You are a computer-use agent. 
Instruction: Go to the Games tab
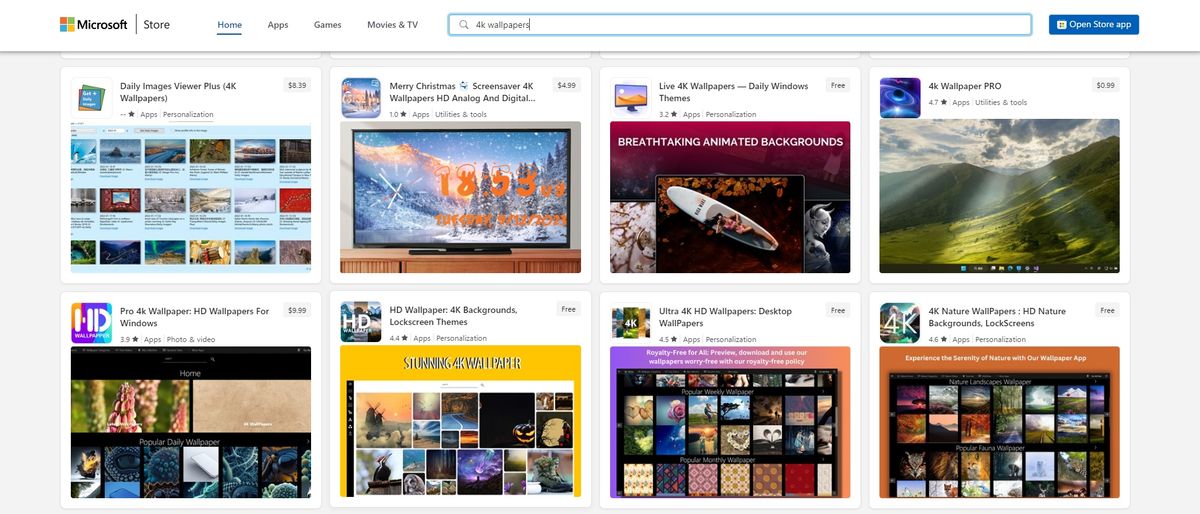(x=327, y=25)
